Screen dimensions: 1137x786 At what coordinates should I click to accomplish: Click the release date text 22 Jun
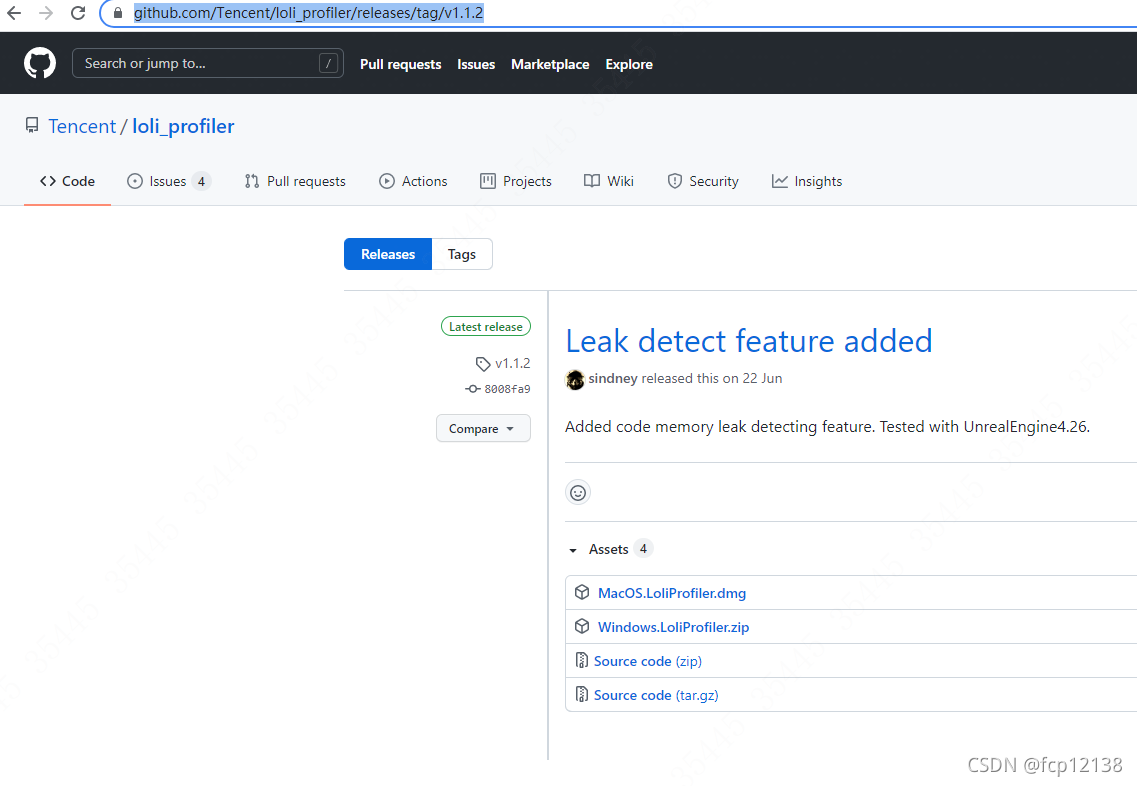coord(762,378)
